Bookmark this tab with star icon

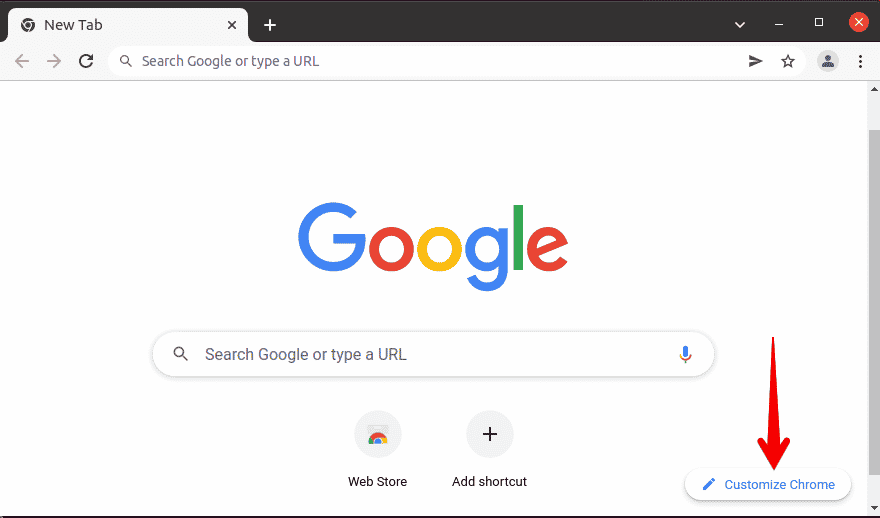tap(788, 61)
